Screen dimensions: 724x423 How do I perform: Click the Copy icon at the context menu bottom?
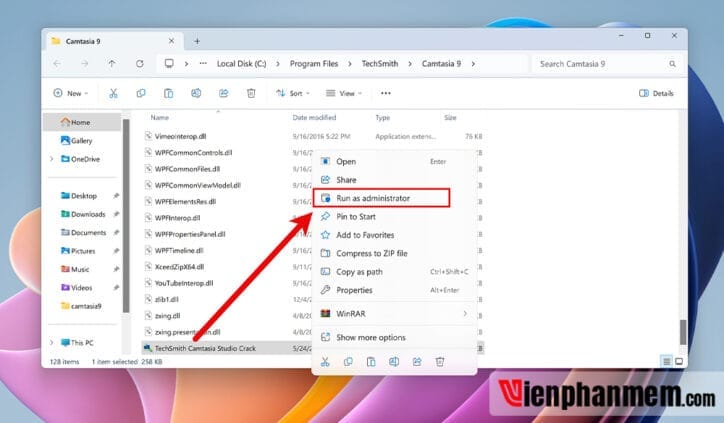tap(348, 362)
